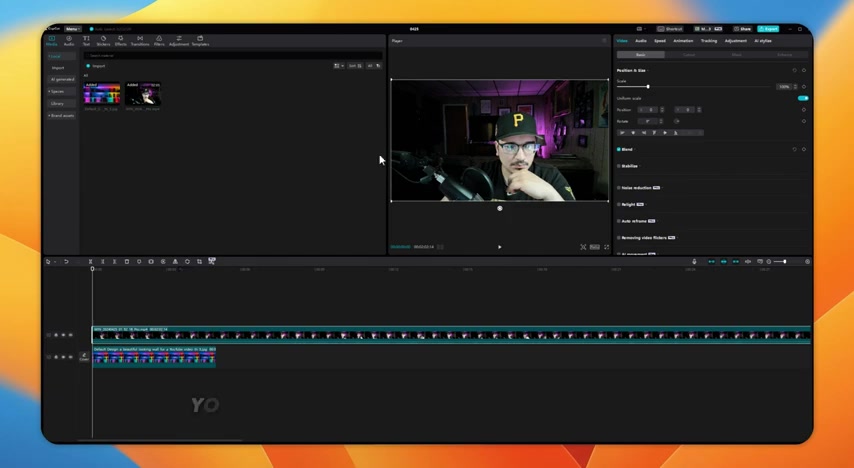The width and height of the screenshot is (854, 468).
Task: Enable the Noise reduction checkbox
Action: click(x=619, y=187)
